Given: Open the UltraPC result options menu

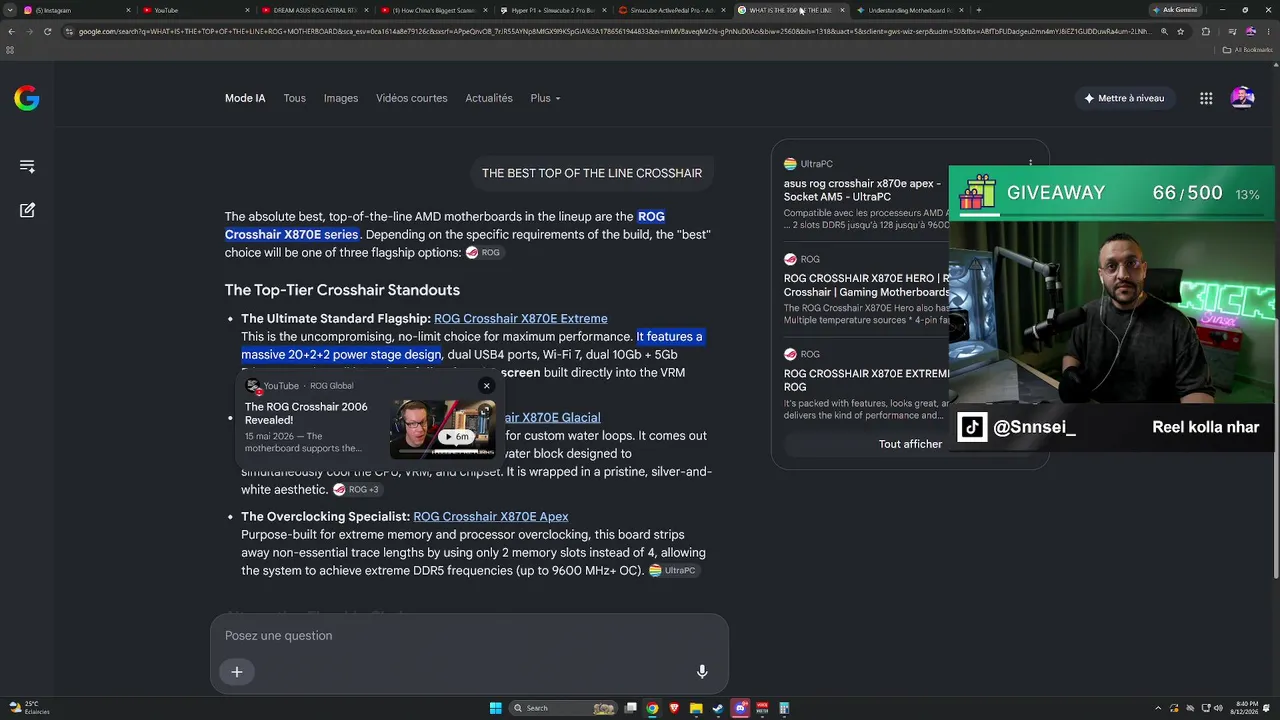Looking at the screenshot, I should pyautogui.click(x=1030, y=164).
